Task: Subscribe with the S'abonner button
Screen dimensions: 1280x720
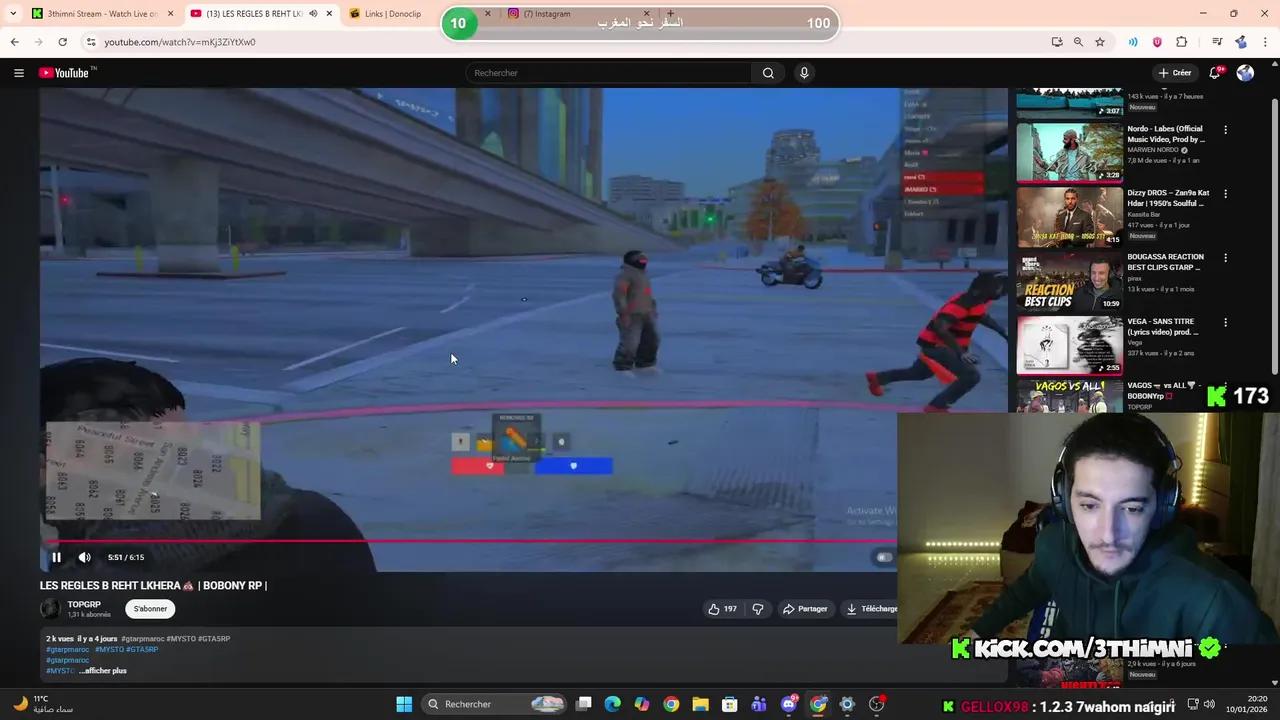Action: point(150,608)
